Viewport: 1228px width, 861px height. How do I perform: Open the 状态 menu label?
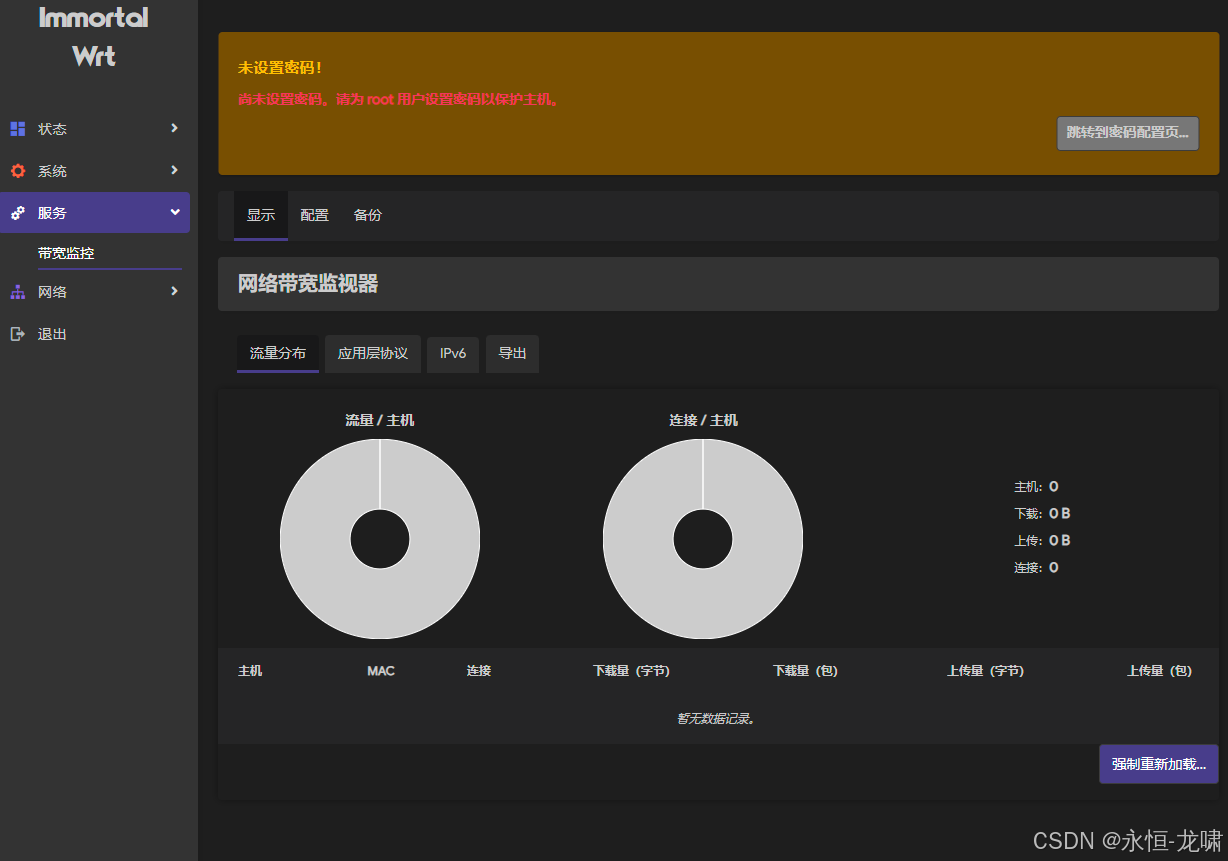click(52, 129)
